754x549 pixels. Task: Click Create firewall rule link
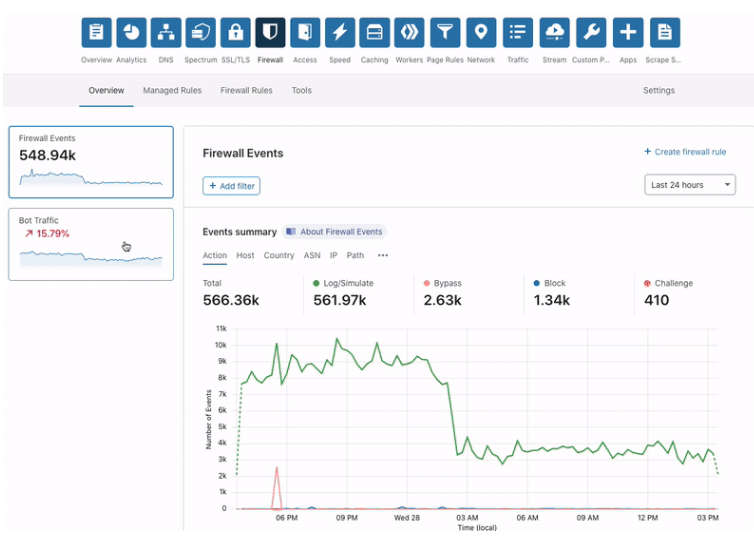tap(685, 152)
